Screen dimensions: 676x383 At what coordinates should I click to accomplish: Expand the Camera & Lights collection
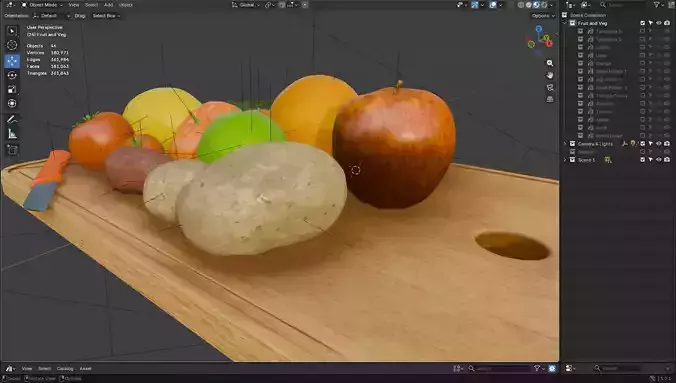coord(565,144)
